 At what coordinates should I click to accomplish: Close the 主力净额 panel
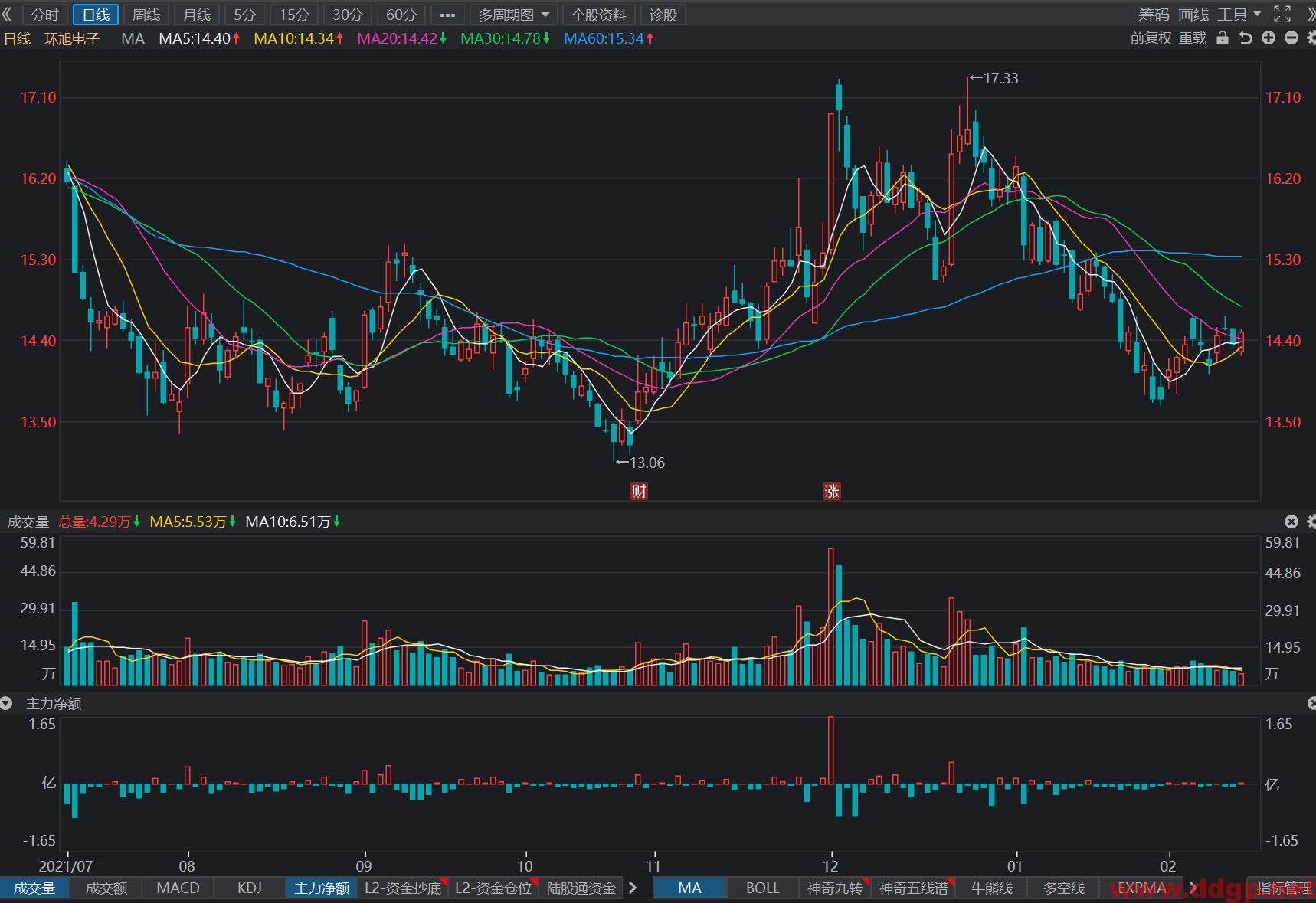tap(1311, 703)
